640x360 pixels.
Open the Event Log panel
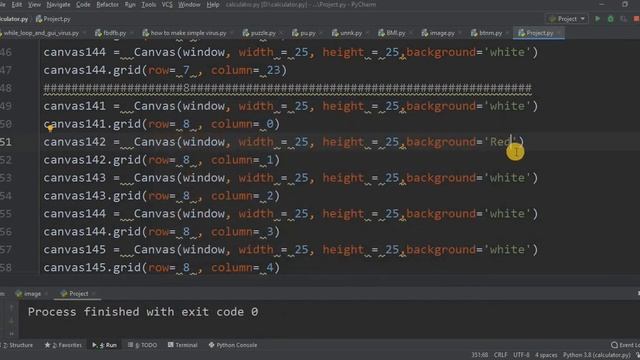(625, 345)
